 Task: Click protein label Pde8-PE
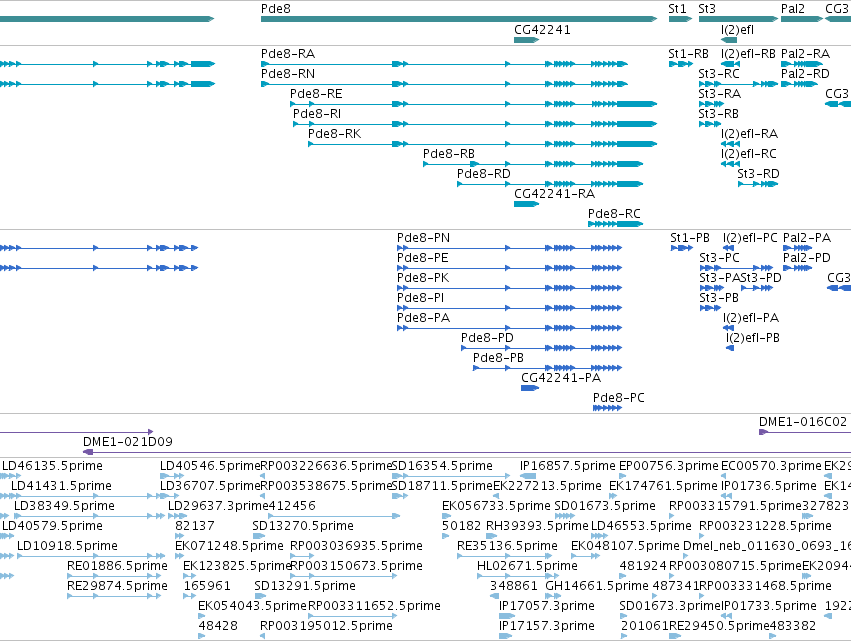pyautogui.click(x=423, y=258)
